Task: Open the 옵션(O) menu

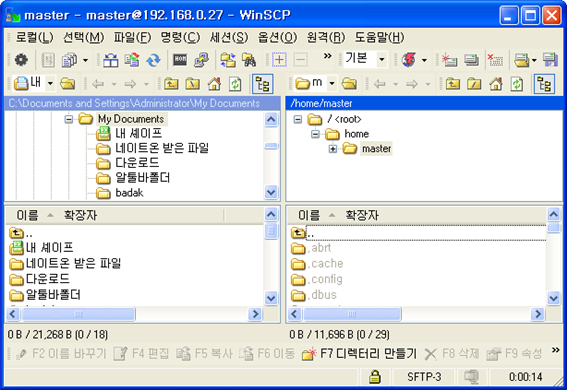Action: coord(277,37)
